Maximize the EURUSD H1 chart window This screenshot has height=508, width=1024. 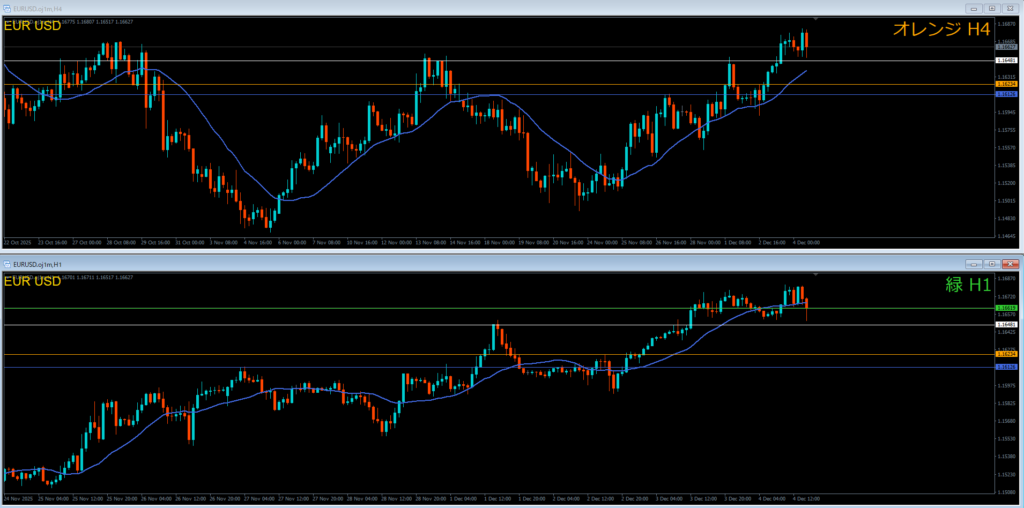point(991,263)
